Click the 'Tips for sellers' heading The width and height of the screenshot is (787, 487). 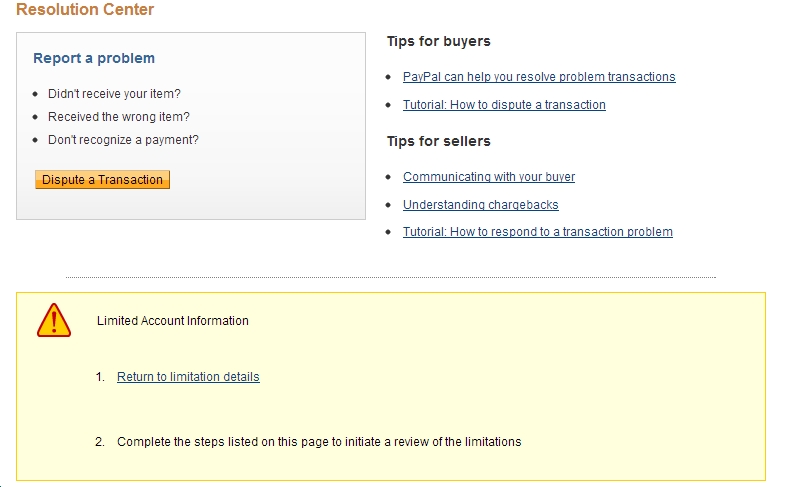[x=439, y=141]
